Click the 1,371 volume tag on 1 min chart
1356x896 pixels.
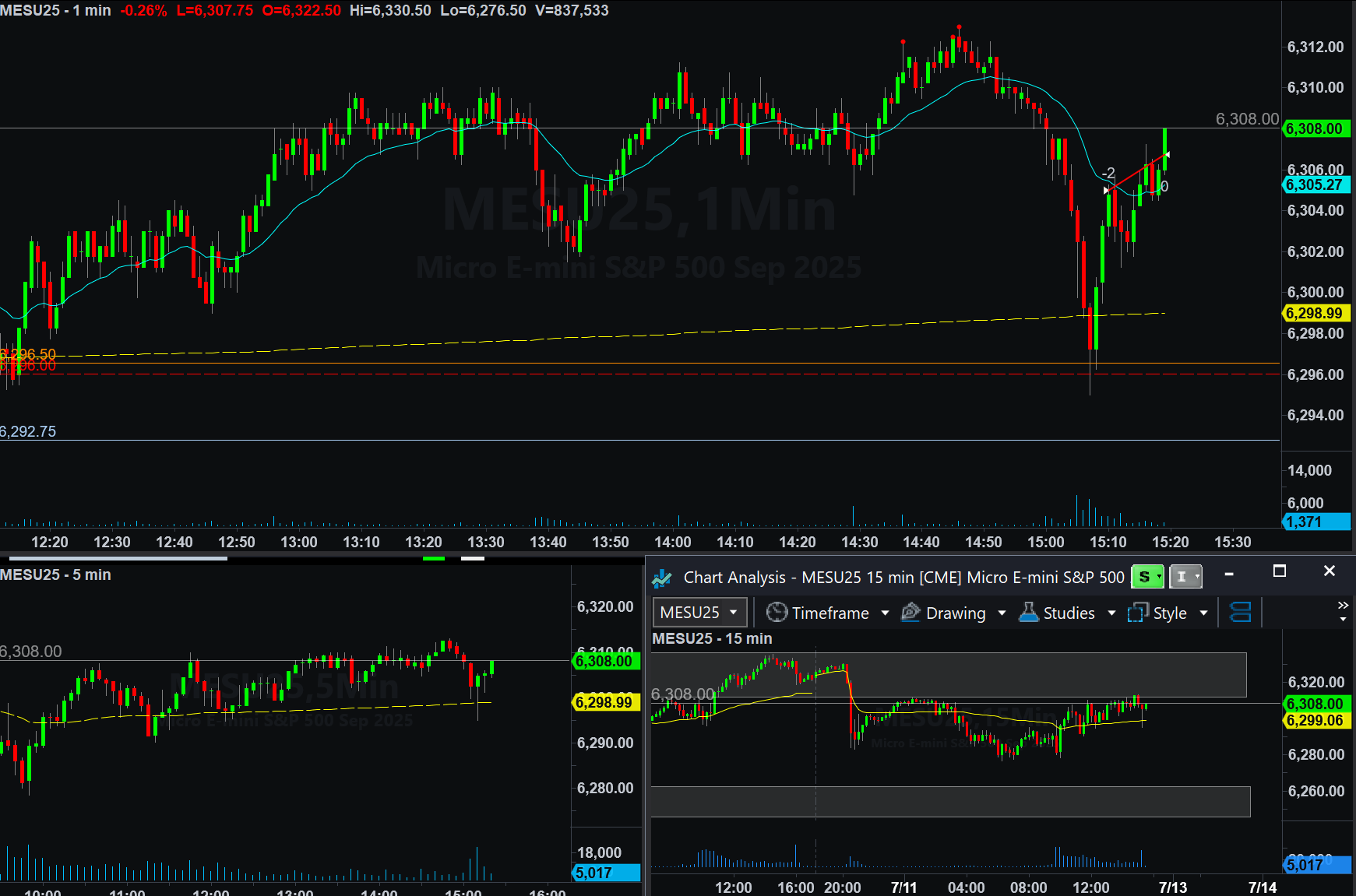[x=1315, y=522]
